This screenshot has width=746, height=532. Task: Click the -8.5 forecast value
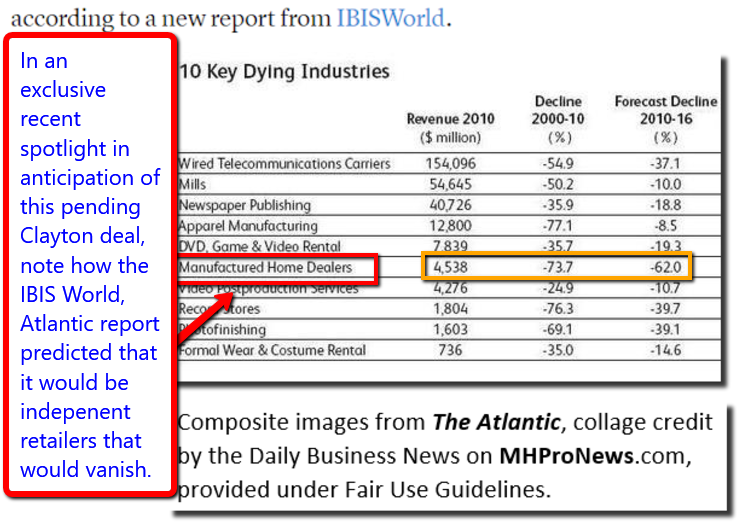(x=666, y=226)
